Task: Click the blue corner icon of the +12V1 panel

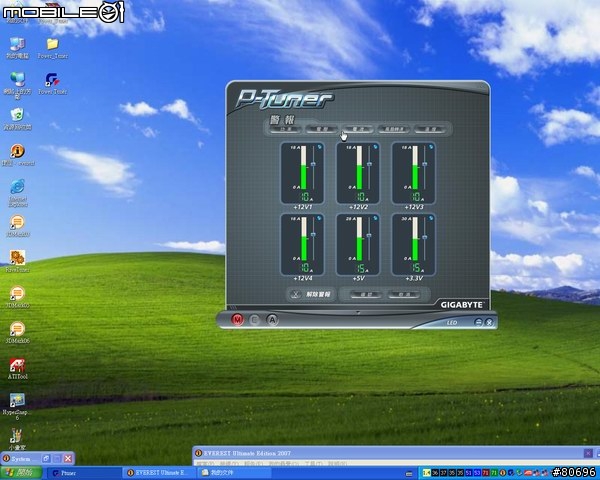Action: [x=320, y=146]
